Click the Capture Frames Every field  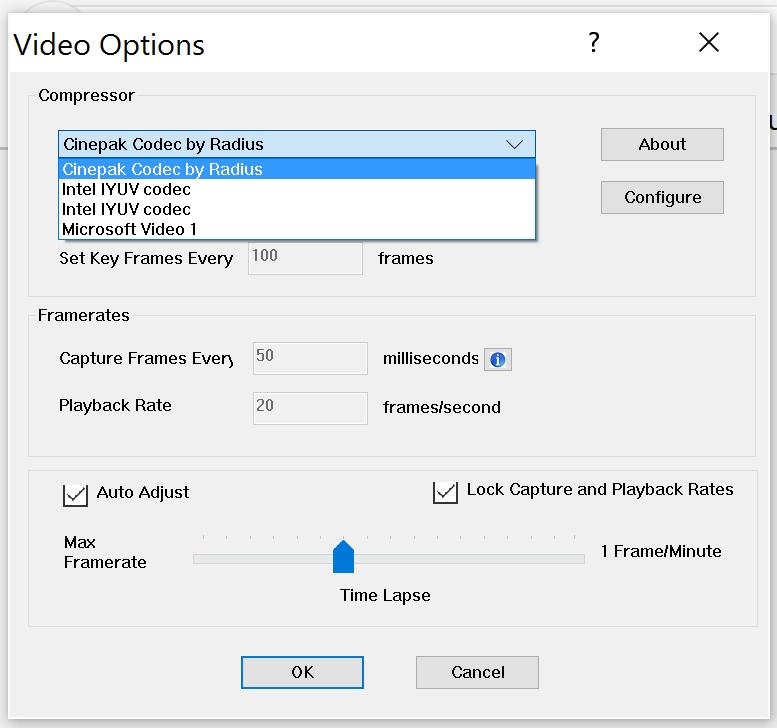[x=310, y=358]
